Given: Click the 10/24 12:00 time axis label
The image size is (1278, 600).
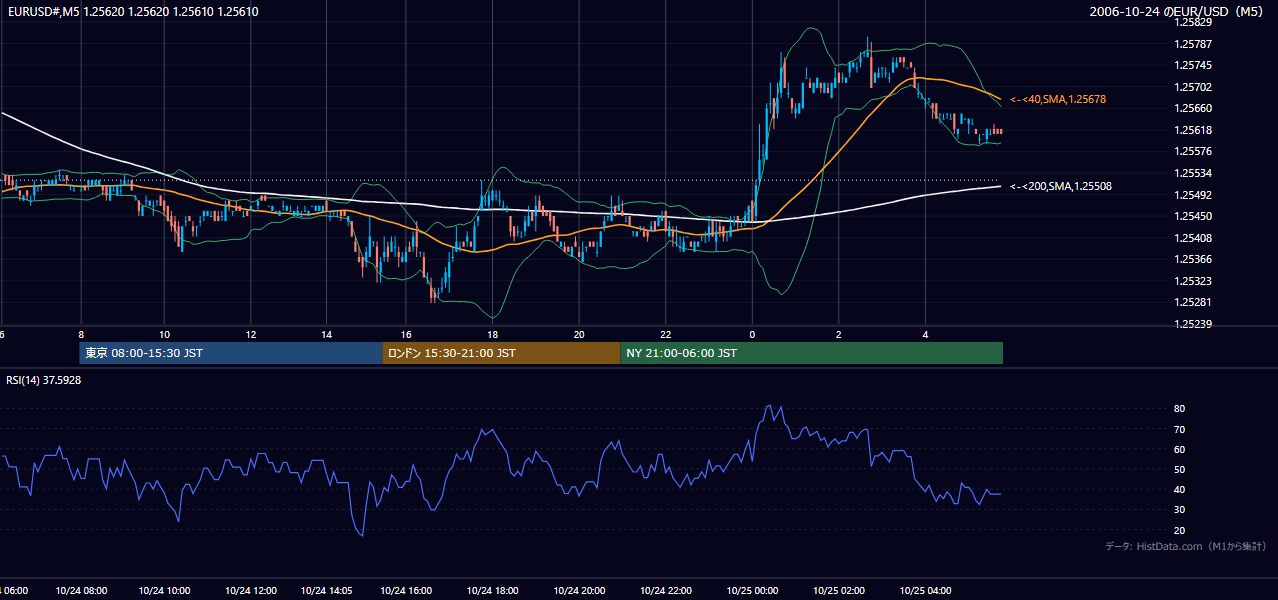Looking at the screenshot, I should click(x=251, y=591).
